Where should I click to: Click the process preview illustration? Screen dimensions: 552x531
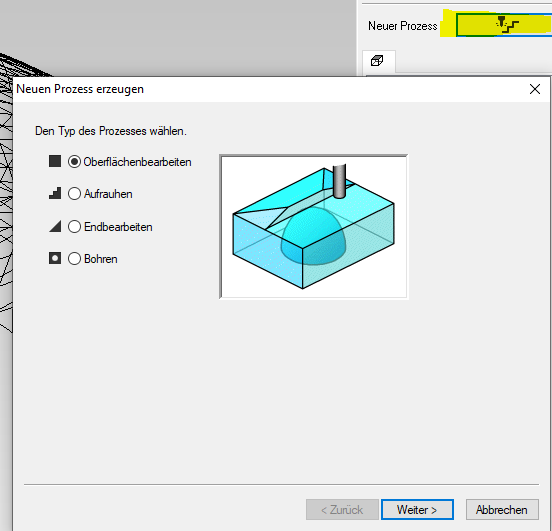click(313, 226)
